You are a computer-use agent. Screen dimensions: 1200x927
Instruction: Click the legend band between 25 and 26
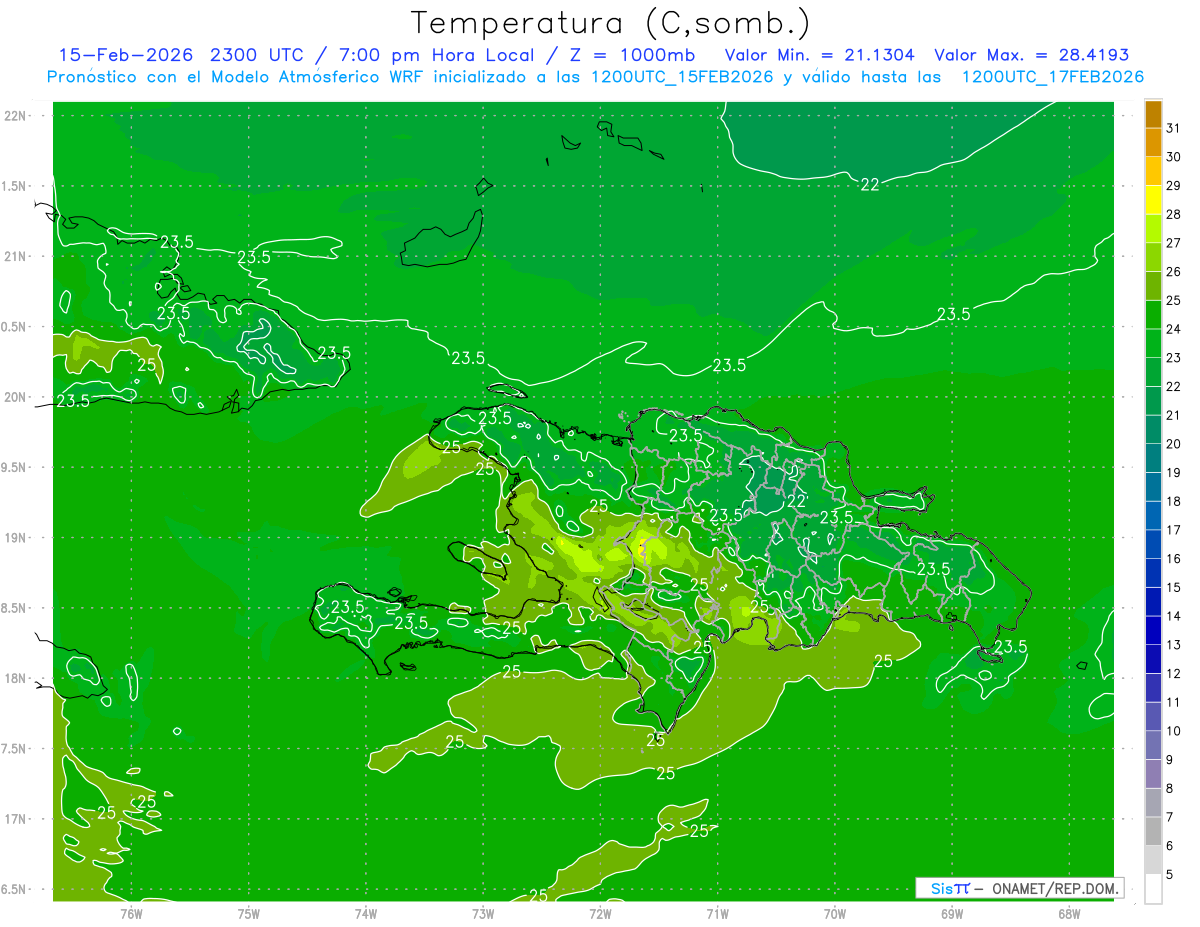point(1153,286)
